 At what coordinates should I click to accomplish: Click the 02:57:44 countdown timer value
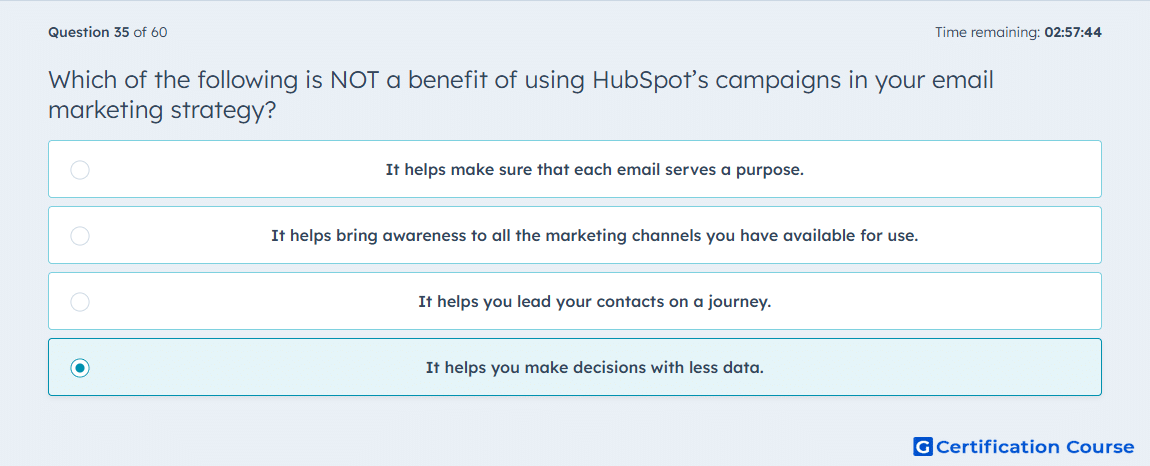pos(1072,32)
